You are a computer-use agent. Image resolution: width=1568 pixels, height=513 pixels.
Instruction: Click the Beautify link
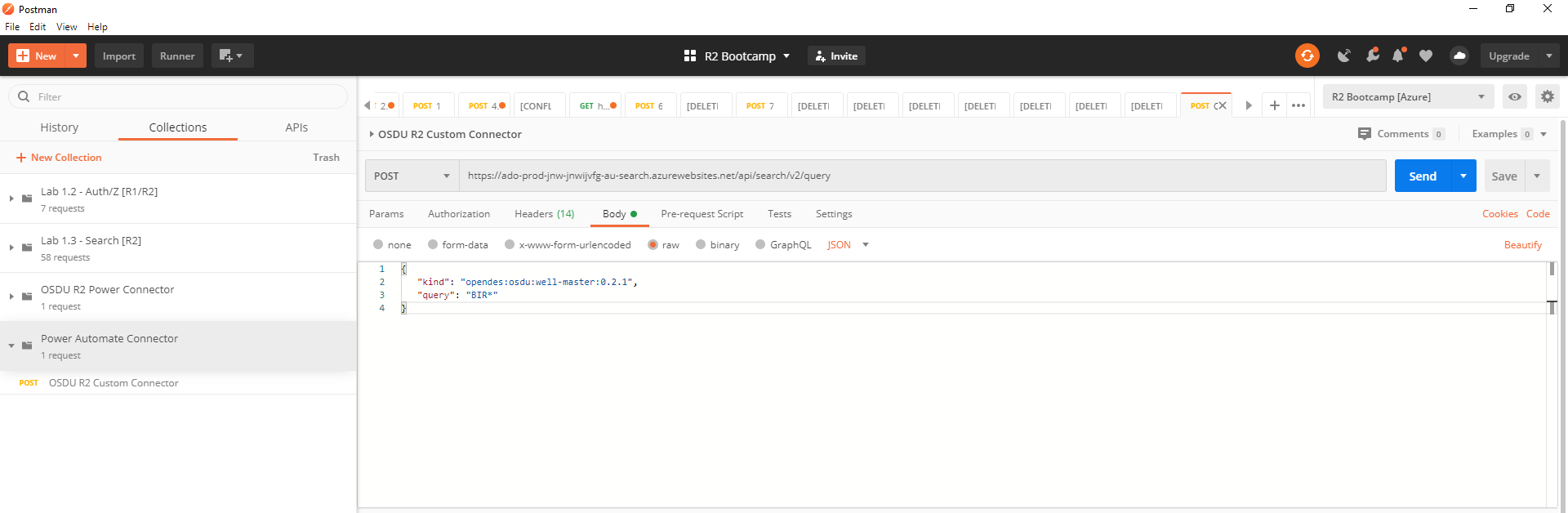coord(1523,245)
